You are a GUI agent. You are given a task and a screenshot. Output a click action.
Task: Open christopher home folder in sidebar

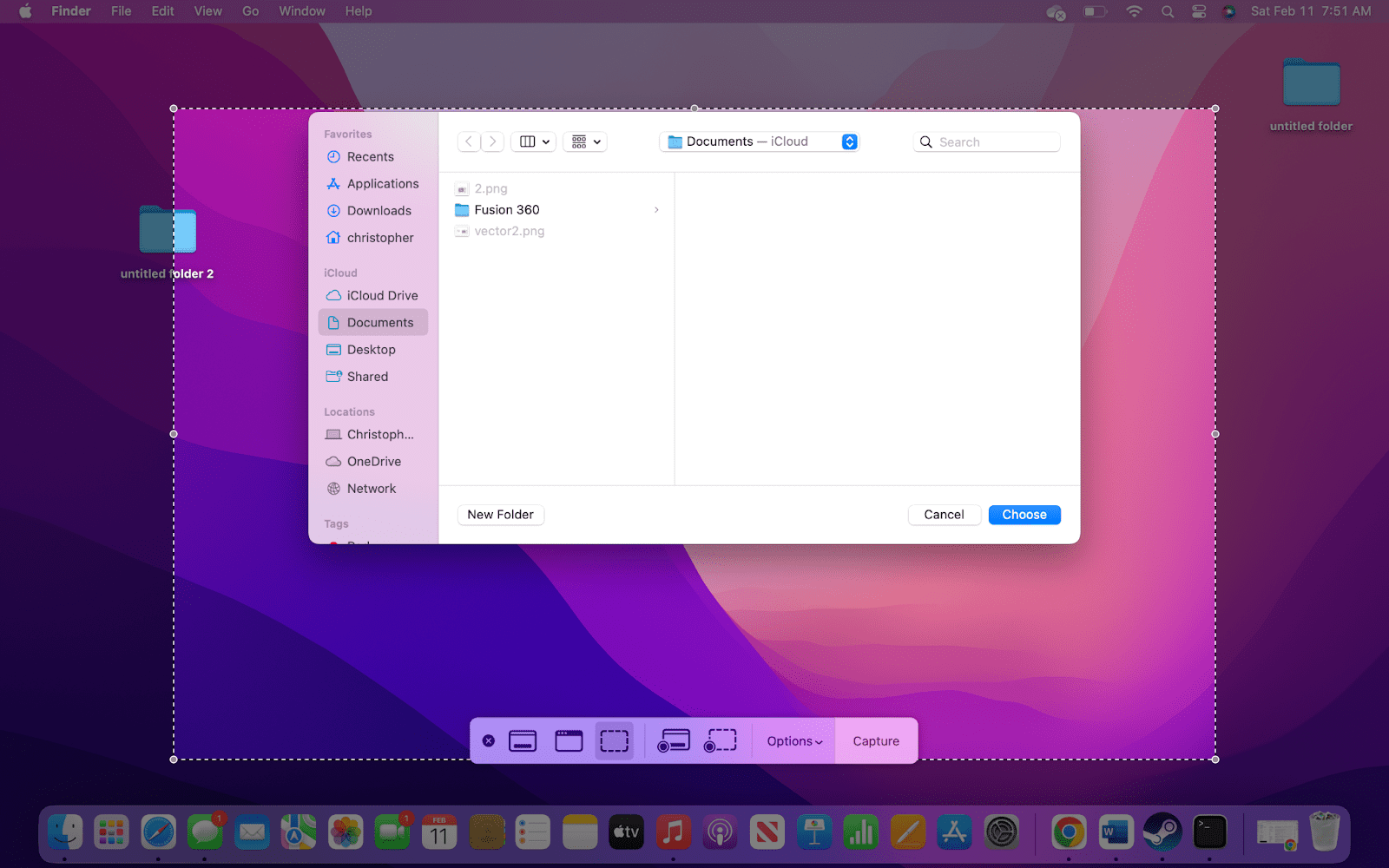(x=373, y=238)
